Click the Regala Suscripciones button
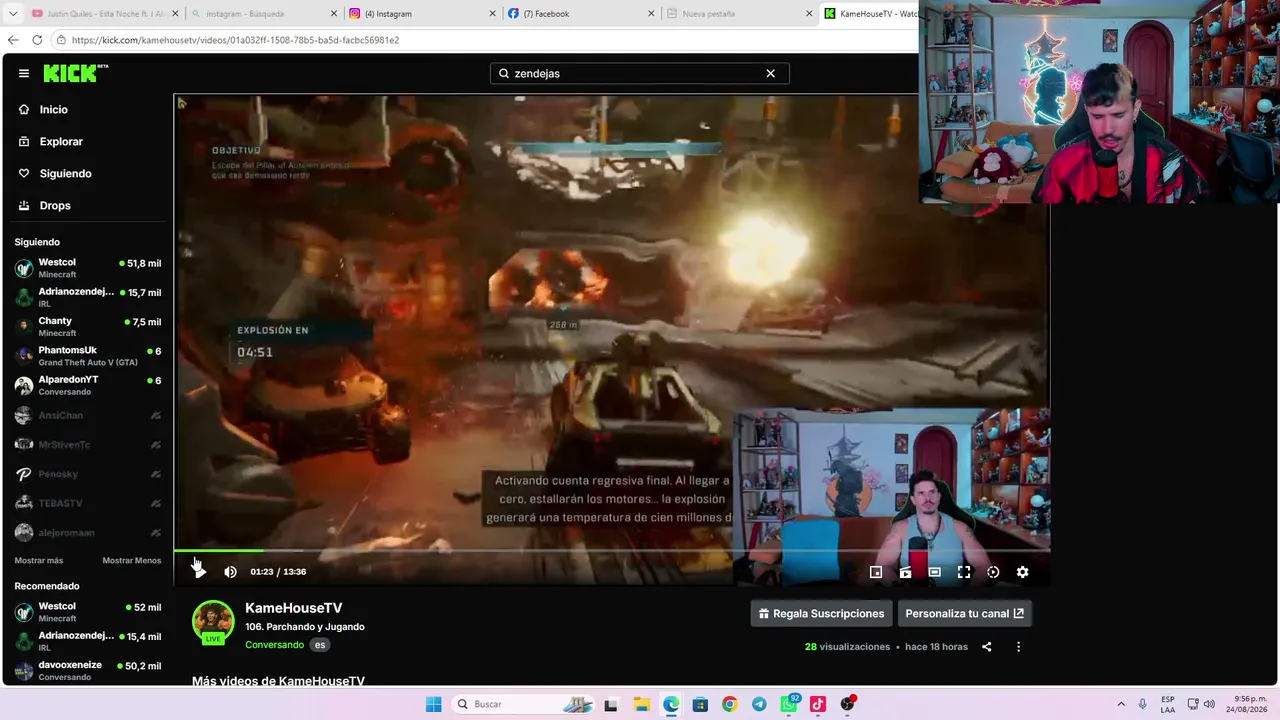The width and height of the screenshot is (1280, 720). pos(821,614)
